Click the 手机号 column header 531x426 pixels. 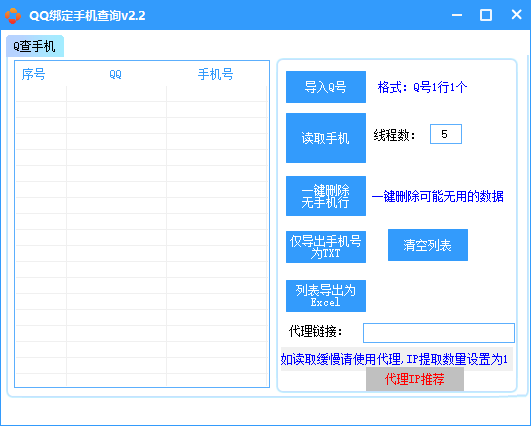[x=216, y=74]
